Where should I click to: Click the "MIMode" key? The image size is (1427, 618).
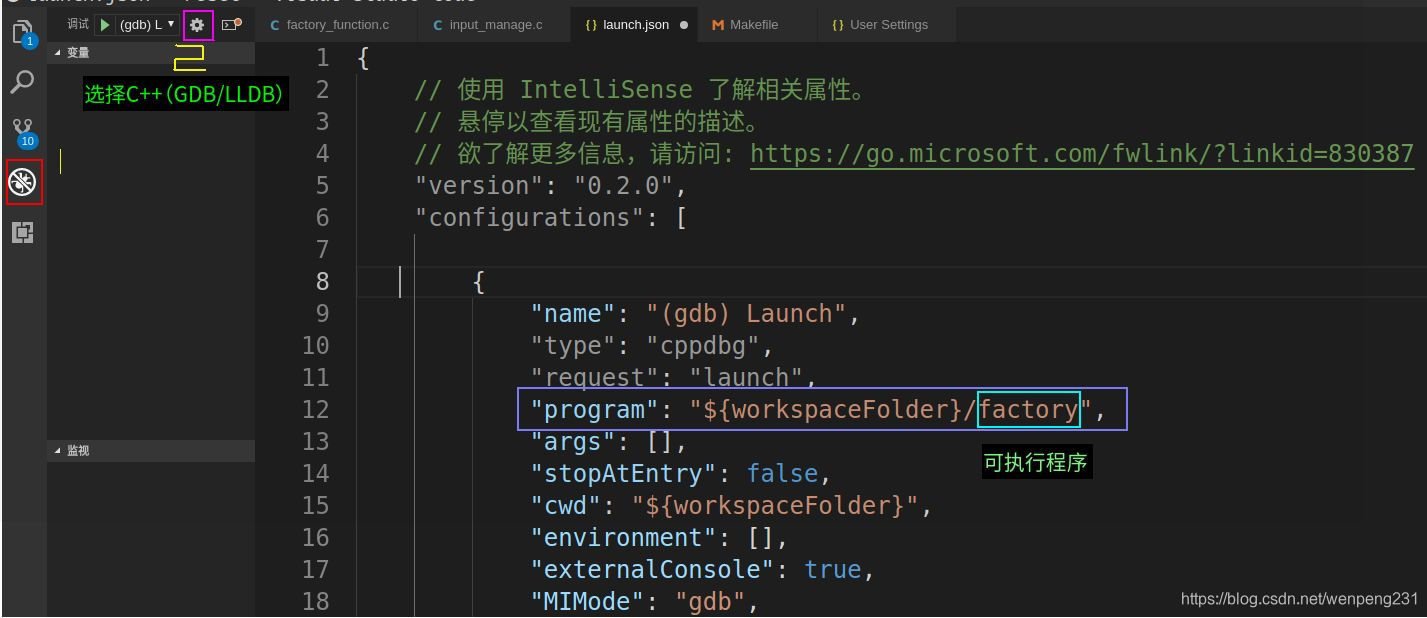point(588,602)
